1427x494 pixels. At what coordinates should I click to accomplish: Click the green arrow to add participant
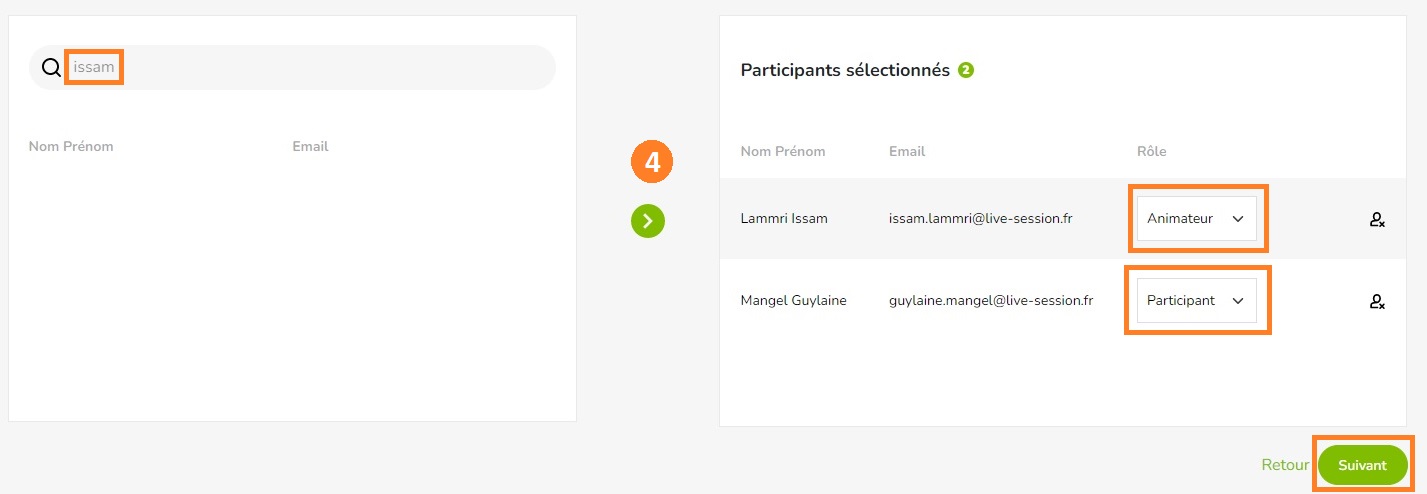click(x=648, y=221)
